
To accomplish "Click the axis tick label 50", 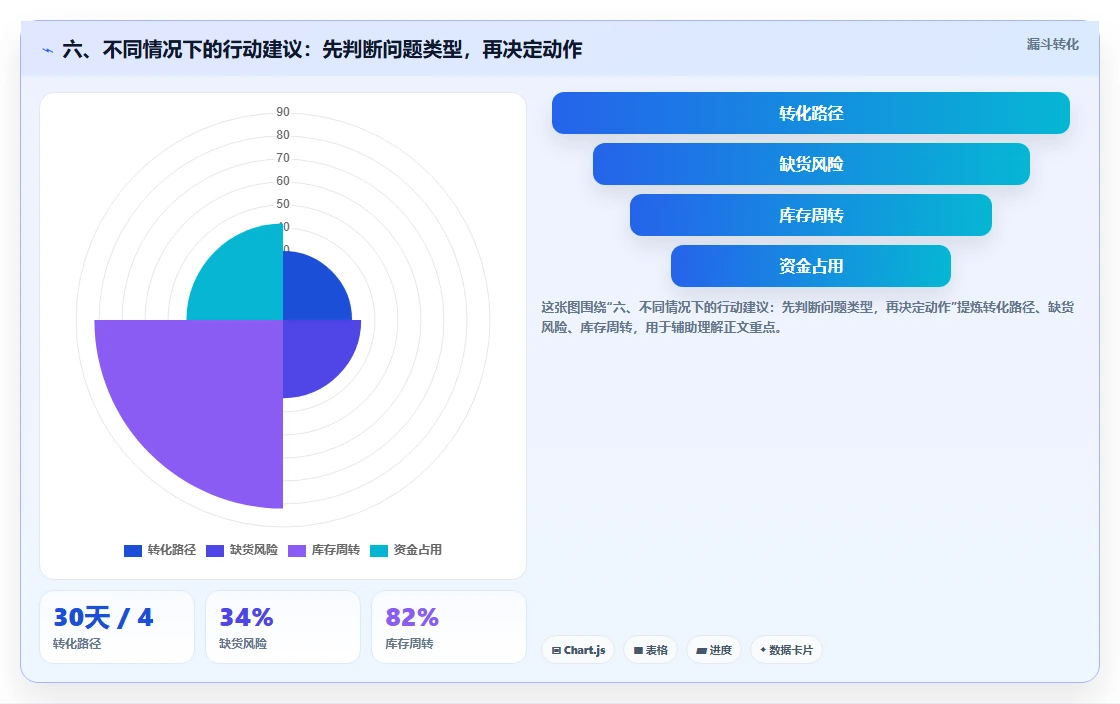I will 283,204.
